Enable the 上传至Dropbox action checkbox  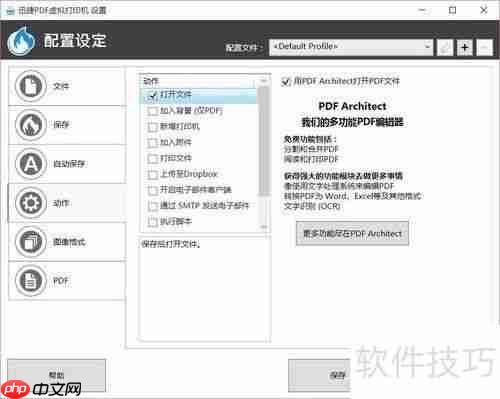(152, 174)
